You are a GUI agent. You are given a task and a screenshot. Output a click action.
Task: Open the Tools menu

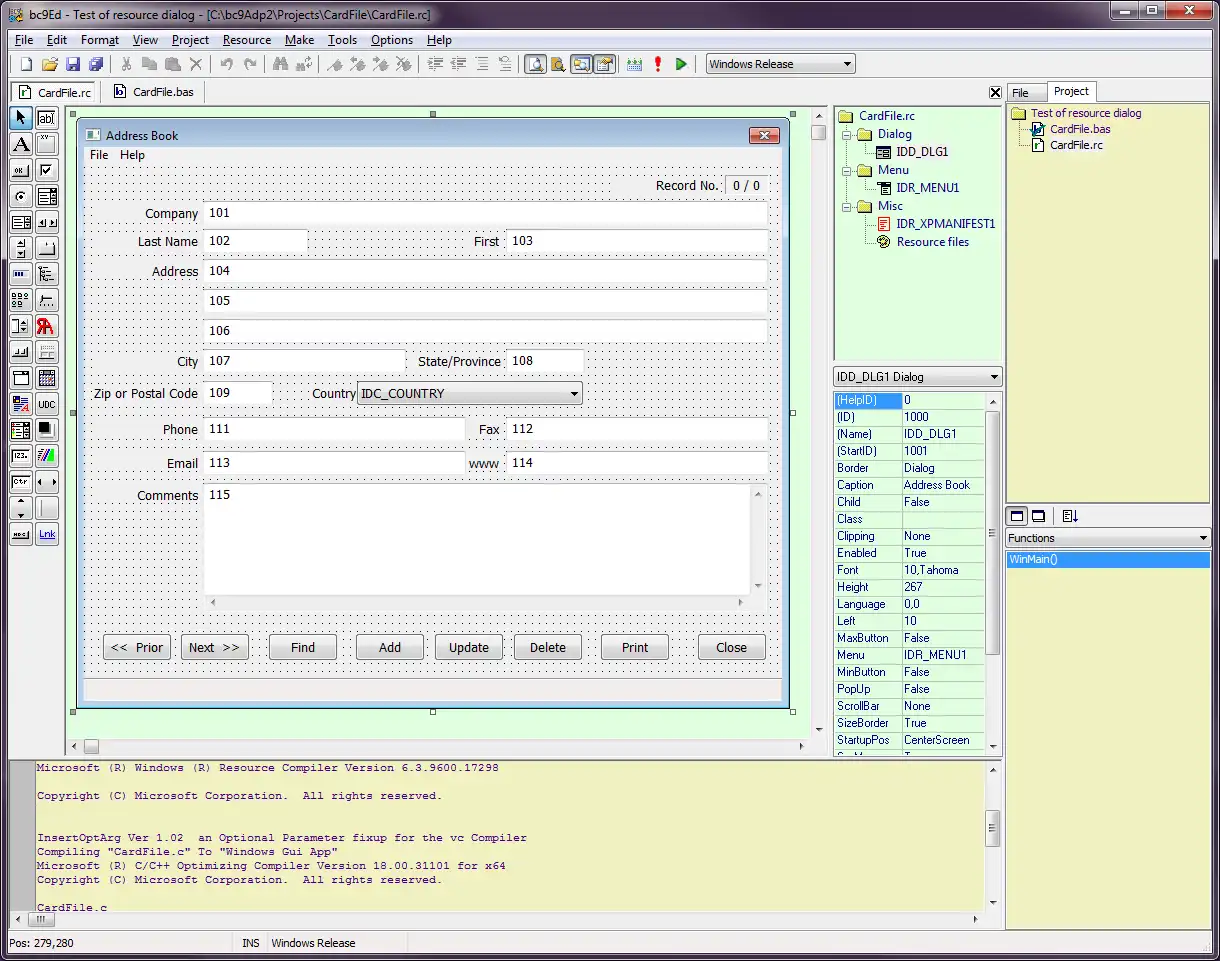pos(342,40)
